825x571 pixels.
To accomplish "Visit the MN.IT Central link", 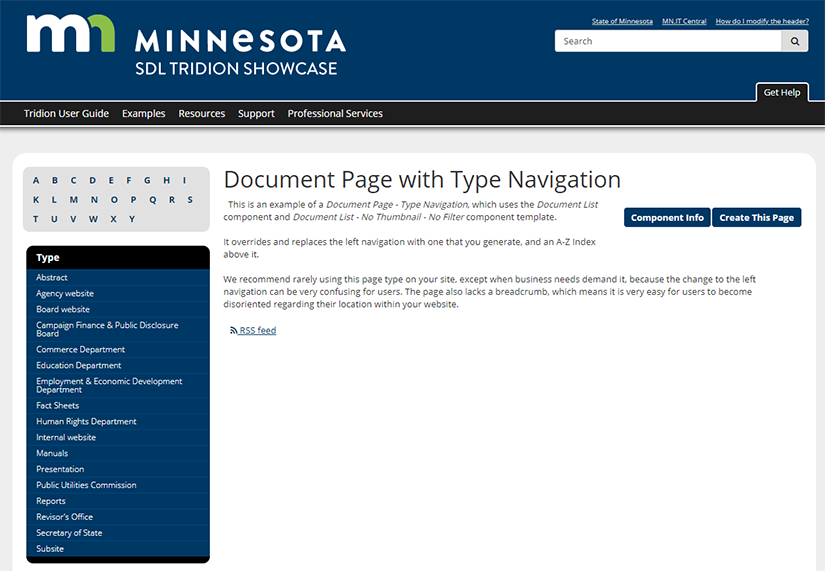I will [684, 21].
